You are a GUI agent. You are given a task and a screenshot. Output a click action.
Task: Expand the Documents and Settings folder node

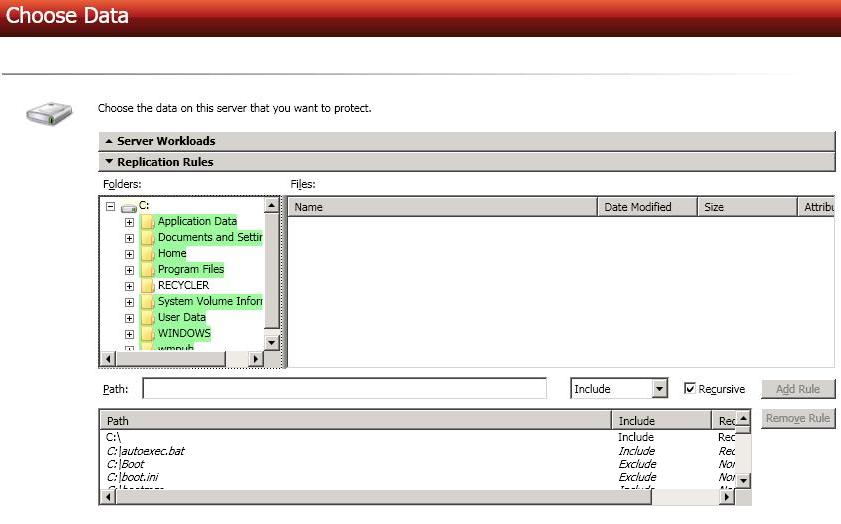coord(129,238)
